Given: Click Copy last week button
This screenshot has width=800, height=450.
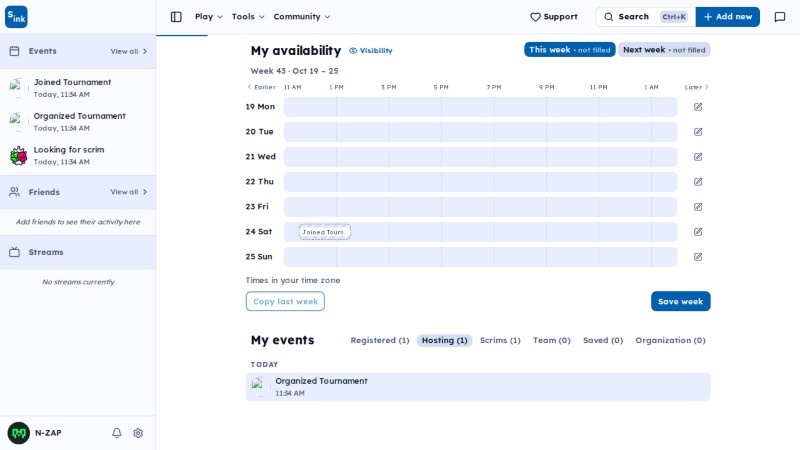Looking at the screenshot, I should click(x=285, y=301).
